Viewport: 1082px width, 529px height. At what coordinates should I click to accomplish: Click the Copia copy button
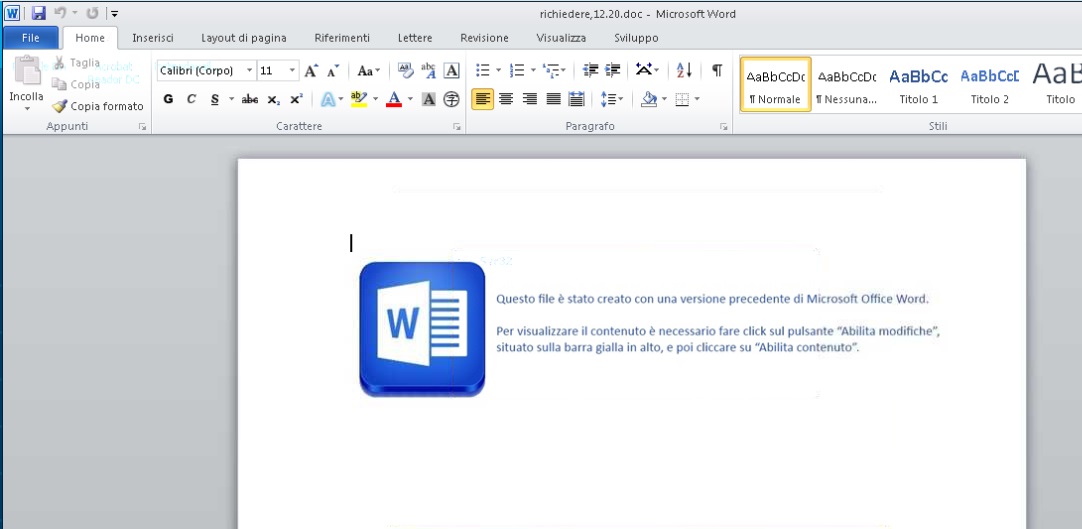77,85
